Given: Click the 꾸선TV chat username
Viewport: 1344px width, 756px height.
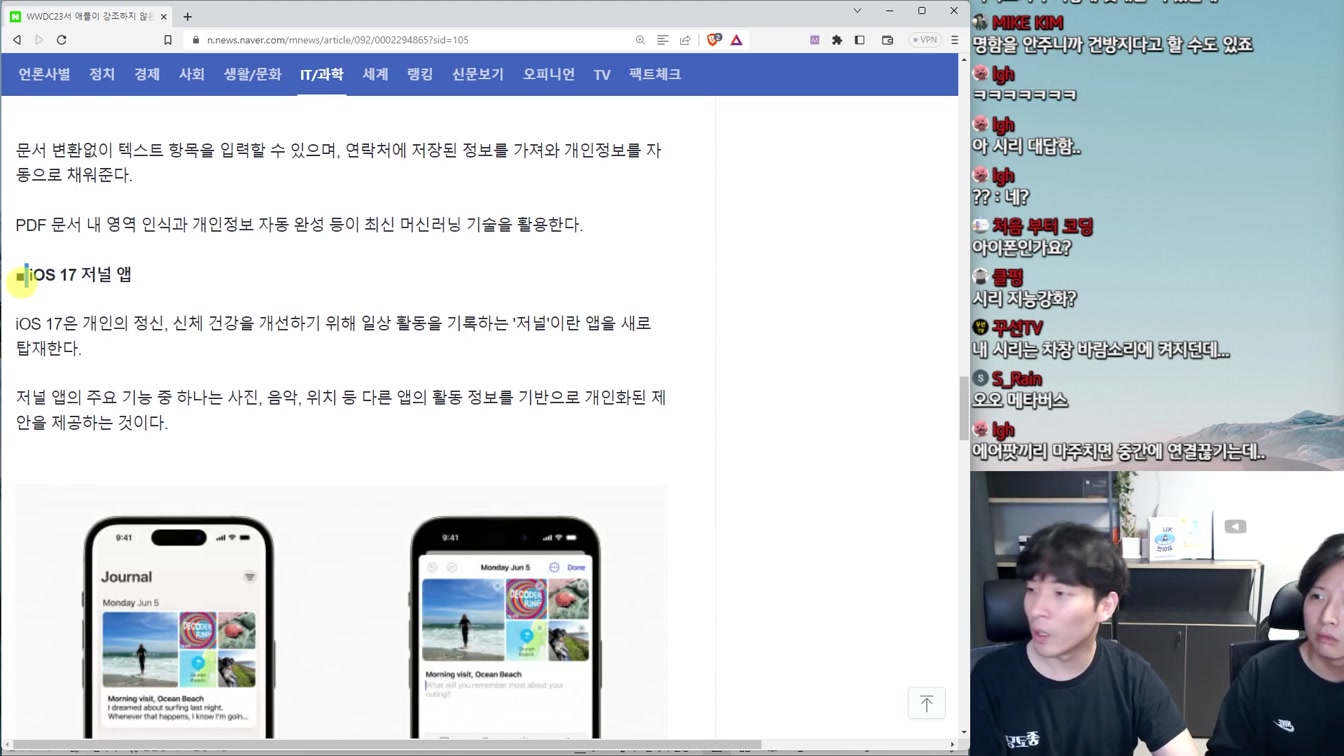Looking at the screenshot, I should pos(1018,328).
